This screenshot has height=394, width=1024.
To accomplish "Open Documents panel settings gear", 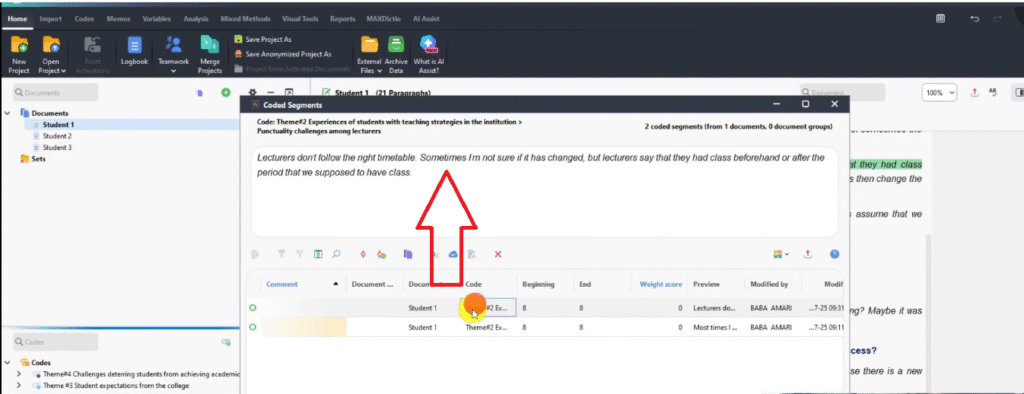I will (253, 93).
